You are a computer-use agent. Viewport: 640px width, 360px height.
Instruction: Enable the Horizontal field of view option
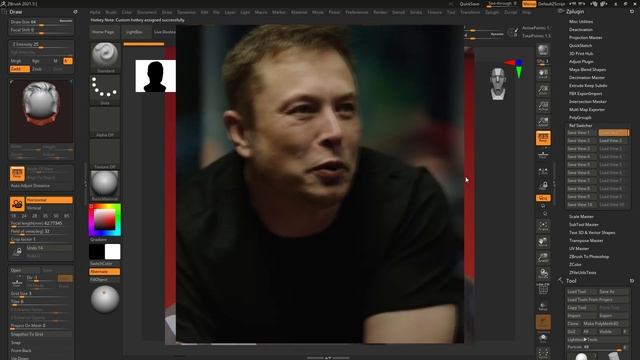pos(49,200)
